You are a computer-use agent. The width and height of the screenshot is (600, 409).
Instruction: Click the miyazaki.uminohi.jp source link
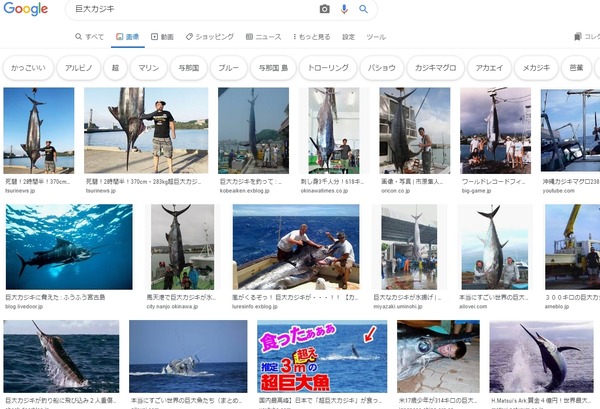tap(398, 306)
